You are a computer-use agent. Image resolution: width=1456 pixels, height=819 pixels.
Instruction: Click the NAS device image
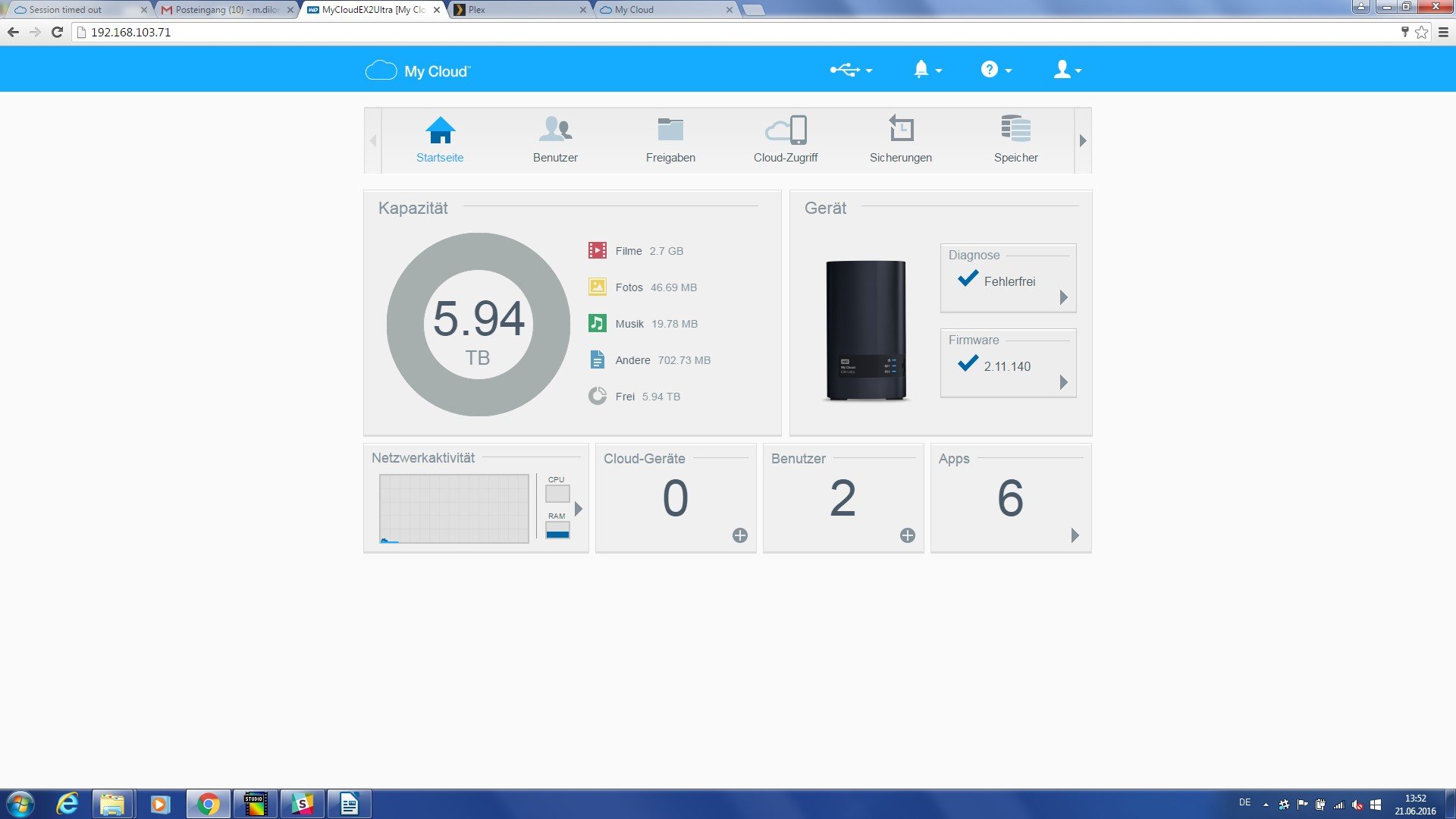coord(866,331)
